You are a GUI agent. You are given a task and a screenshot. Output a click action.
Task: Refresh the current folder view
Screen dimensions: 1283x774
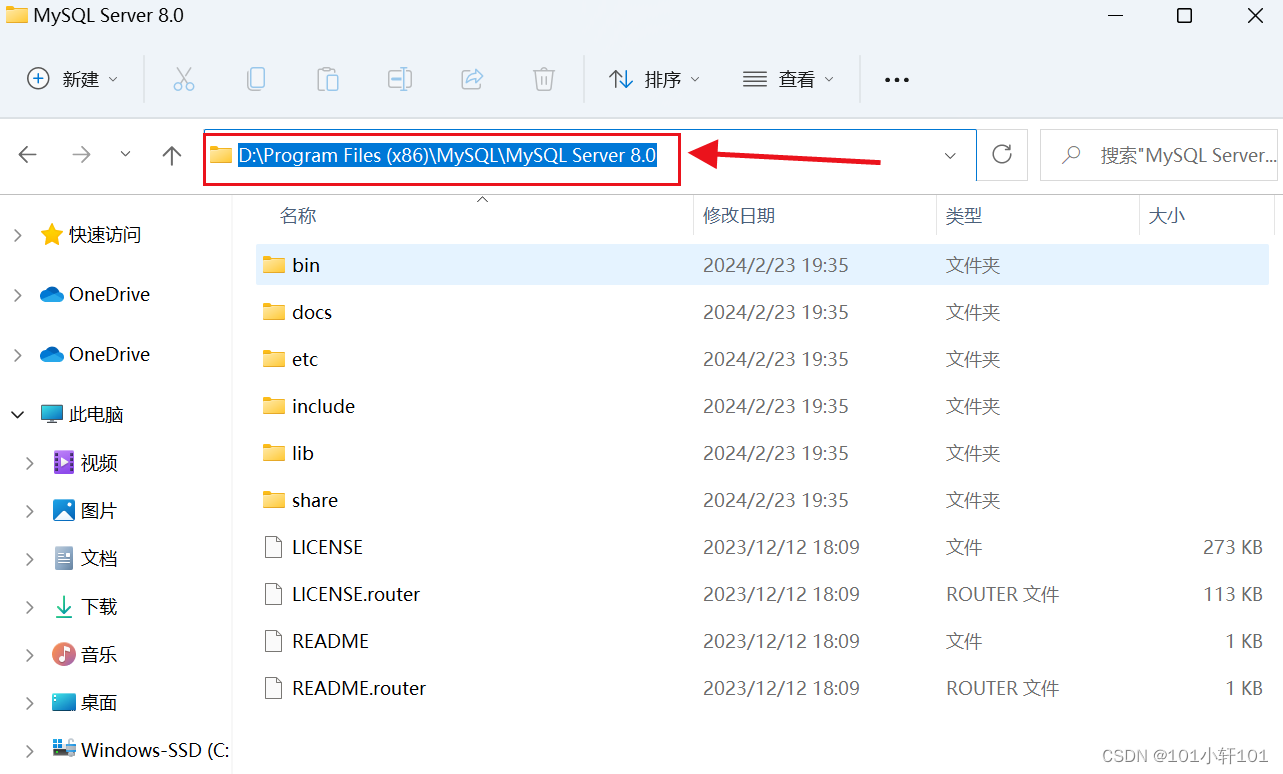pos(1002,154)
